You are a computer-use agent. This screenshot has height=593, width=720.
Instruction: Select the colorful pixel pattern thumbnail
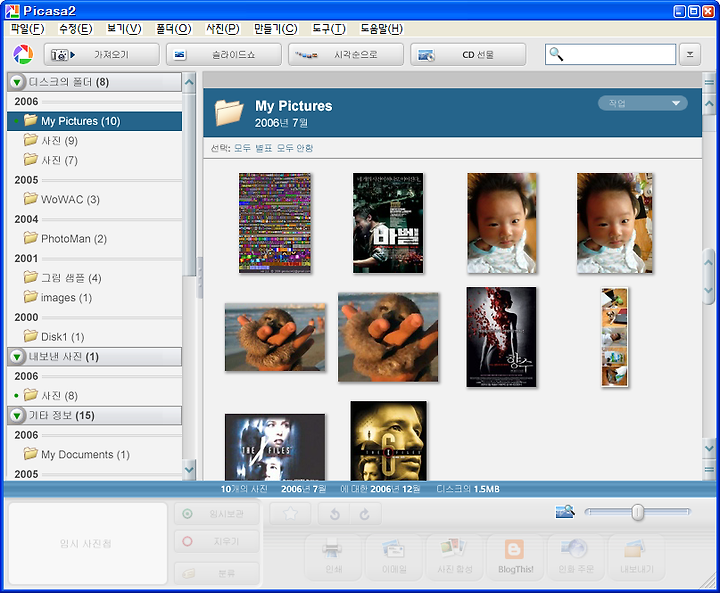275,223
